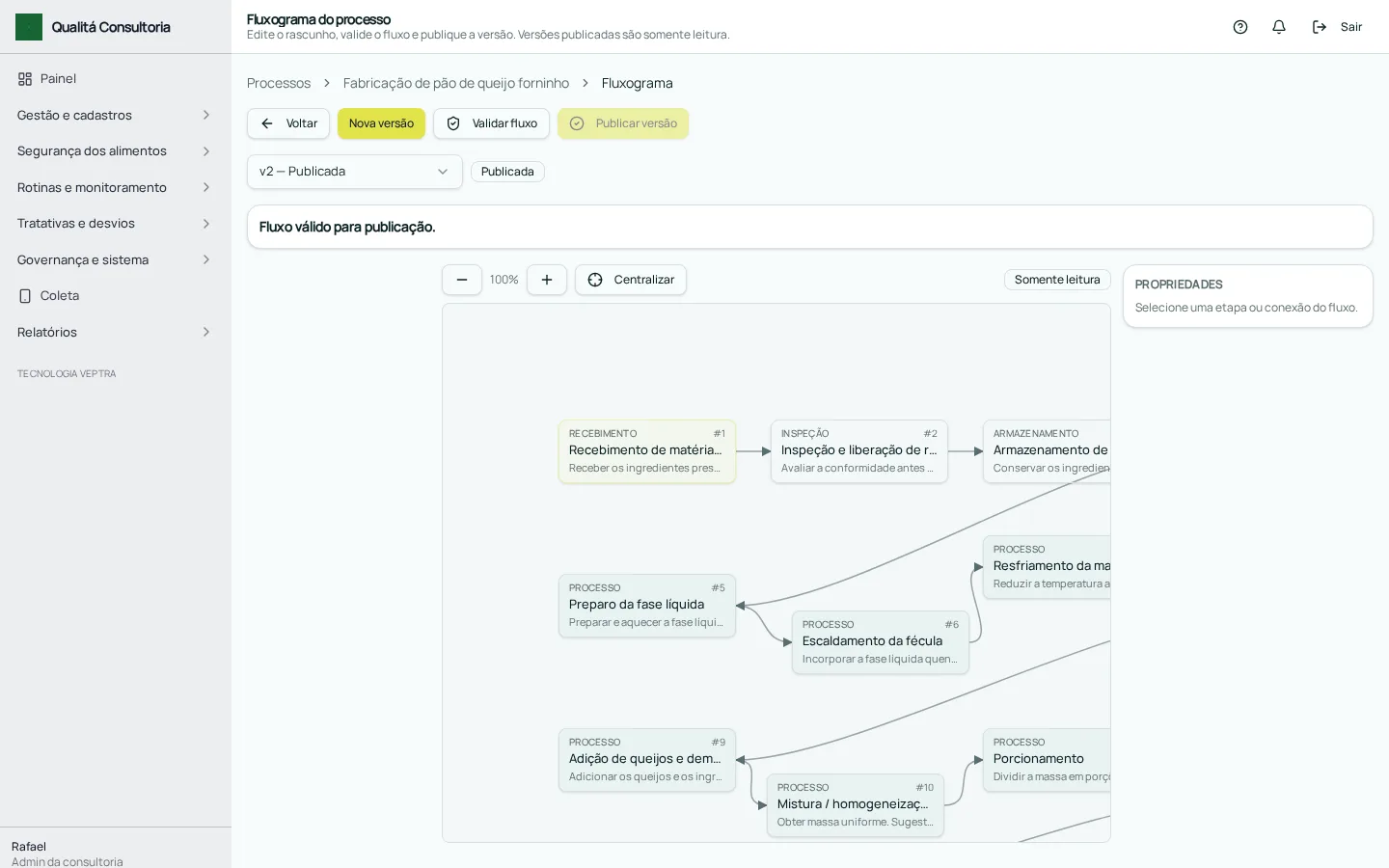Image resolution: width=1389 pixels, height=868 pixels.
Task: Select the Inspeção e liberação node #2
Action: pyautogui.click(x=859, y=451)
